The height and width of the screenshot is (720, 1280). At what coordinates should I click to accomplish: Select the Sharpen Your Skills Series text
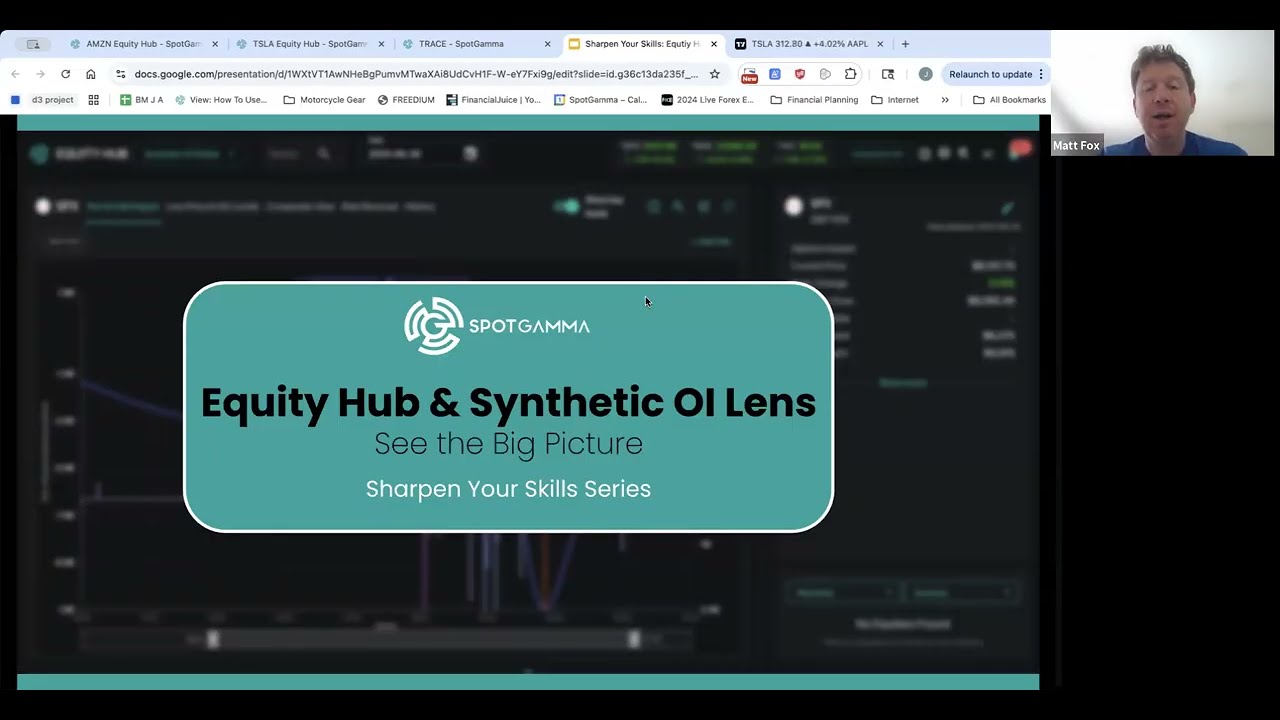(x=508, y=489)
